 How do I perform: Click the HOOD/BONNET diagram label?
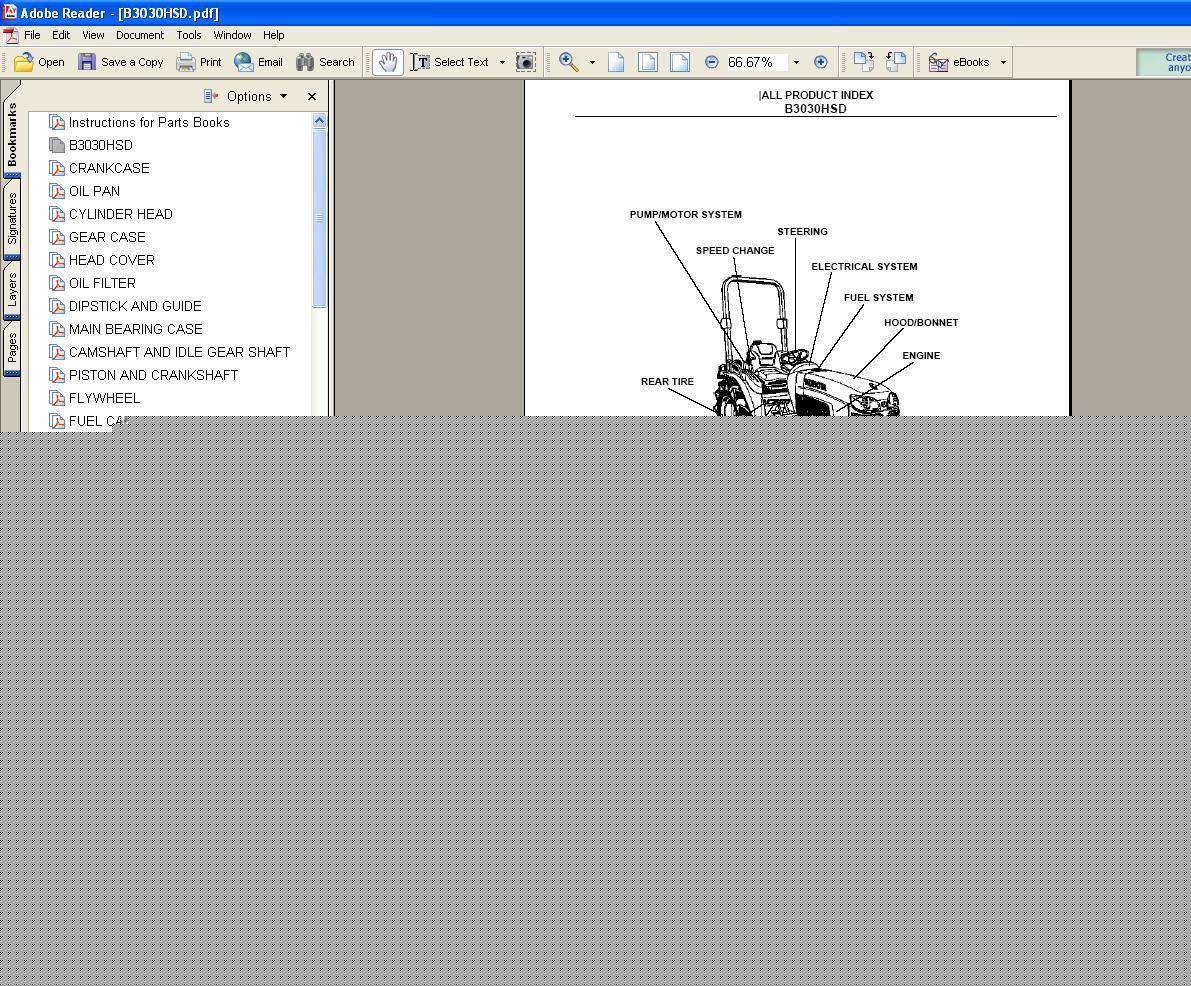(x=921, y=323)
